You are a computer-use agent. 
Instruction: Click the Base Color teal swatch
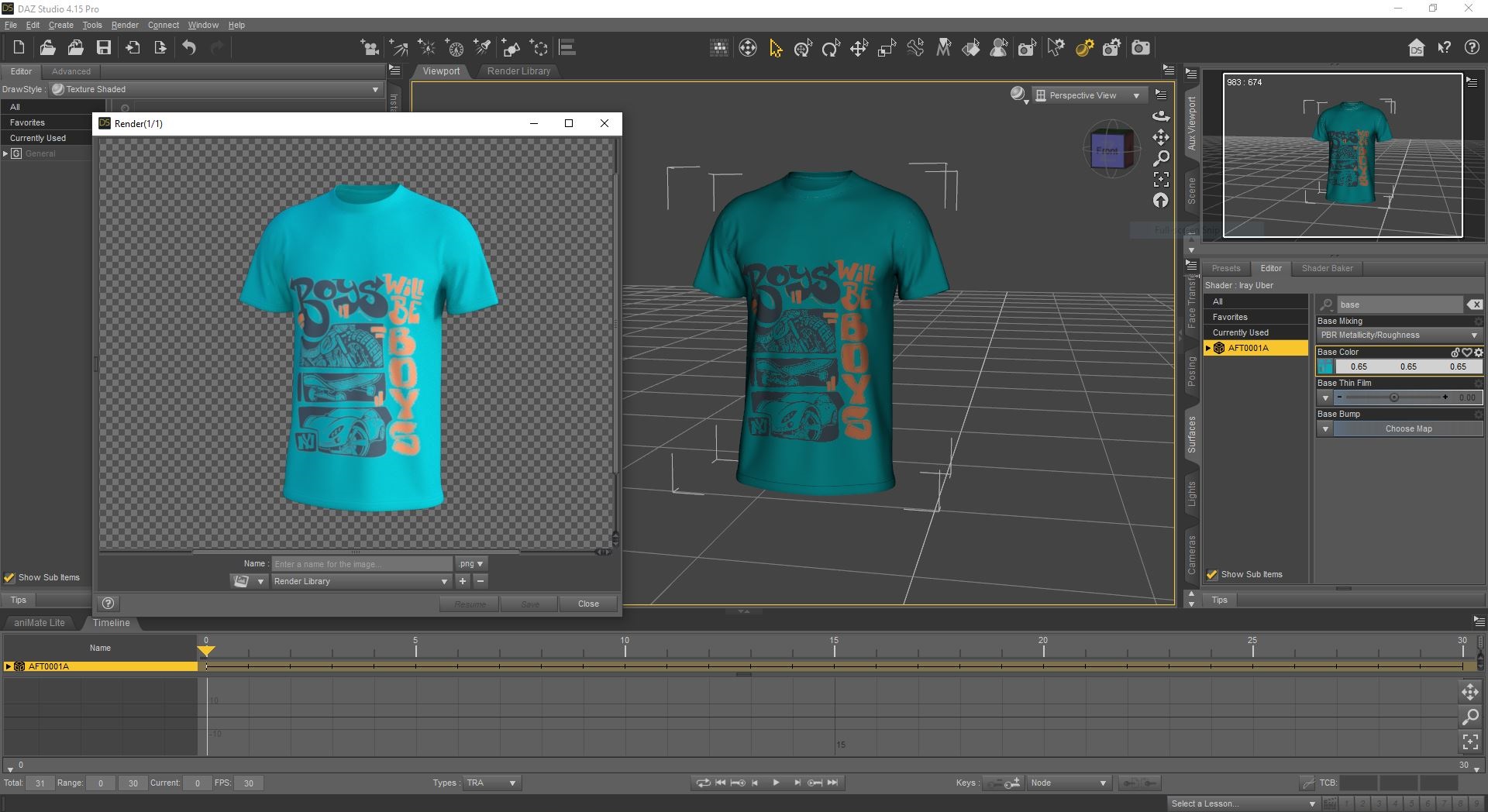tap(1325, 367)
